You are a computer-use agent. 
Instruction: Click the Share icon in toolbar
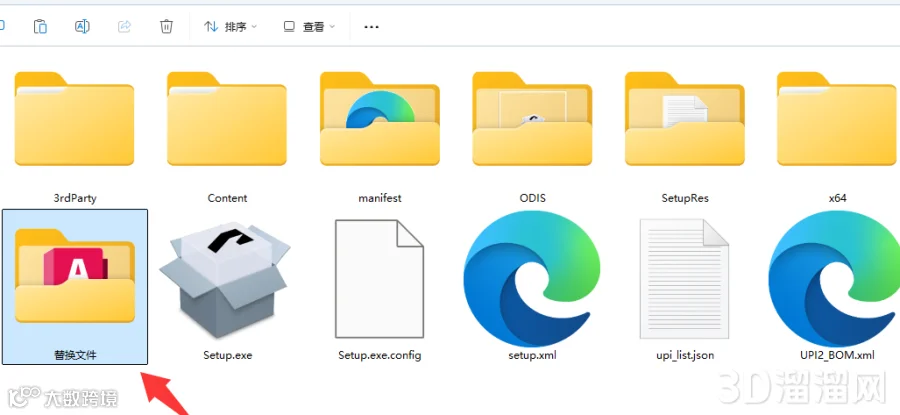coord(125,26)
